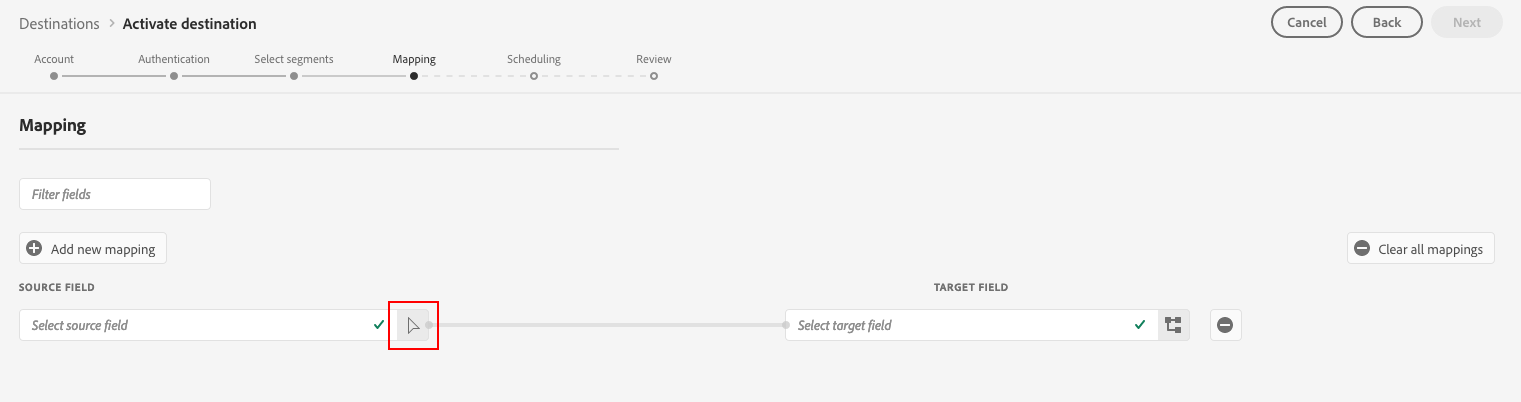Switch to the Scheduling step
Viewport: 1521px width, 402px height.
[534, 66]
